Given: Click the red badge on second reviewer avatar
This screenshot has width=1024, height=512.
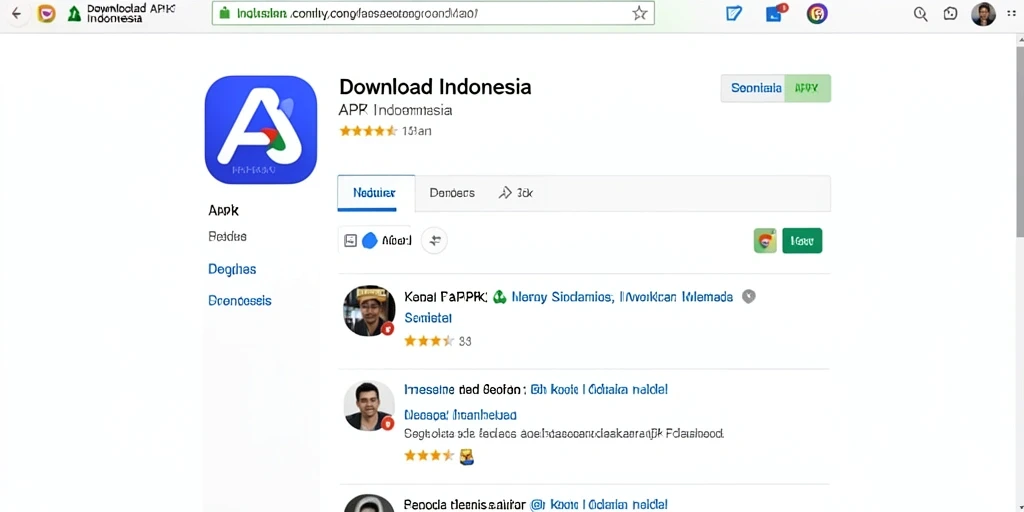Looking at the screenshot, I should point(387,424).
